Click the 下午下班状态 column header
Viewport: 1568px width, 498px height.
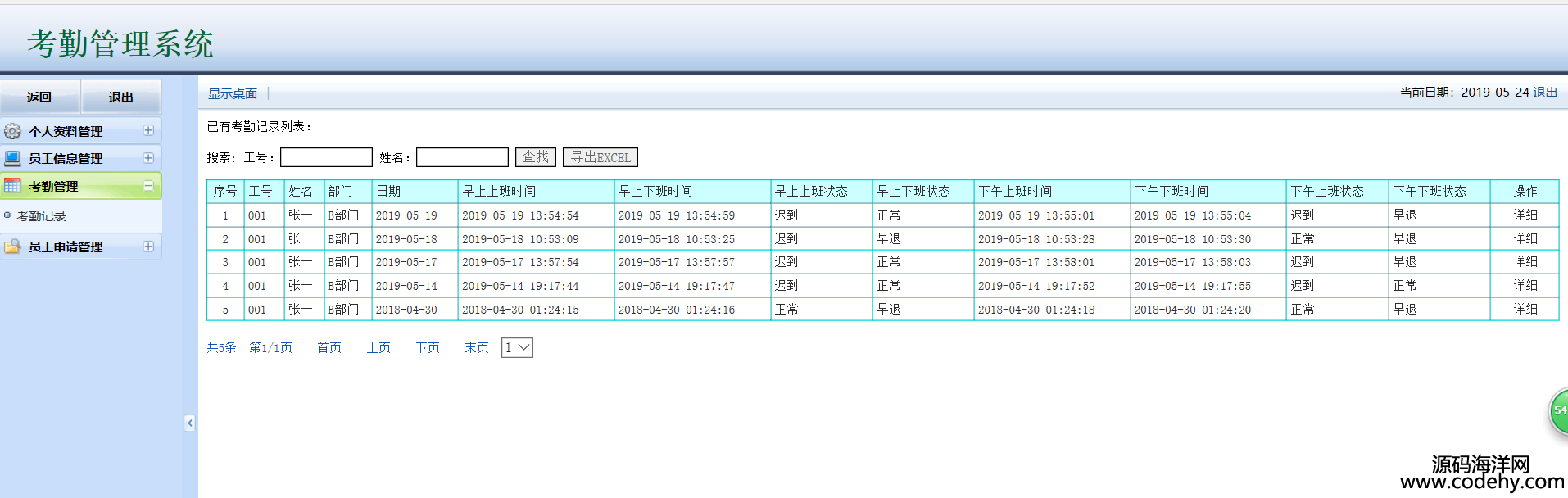1439,191
